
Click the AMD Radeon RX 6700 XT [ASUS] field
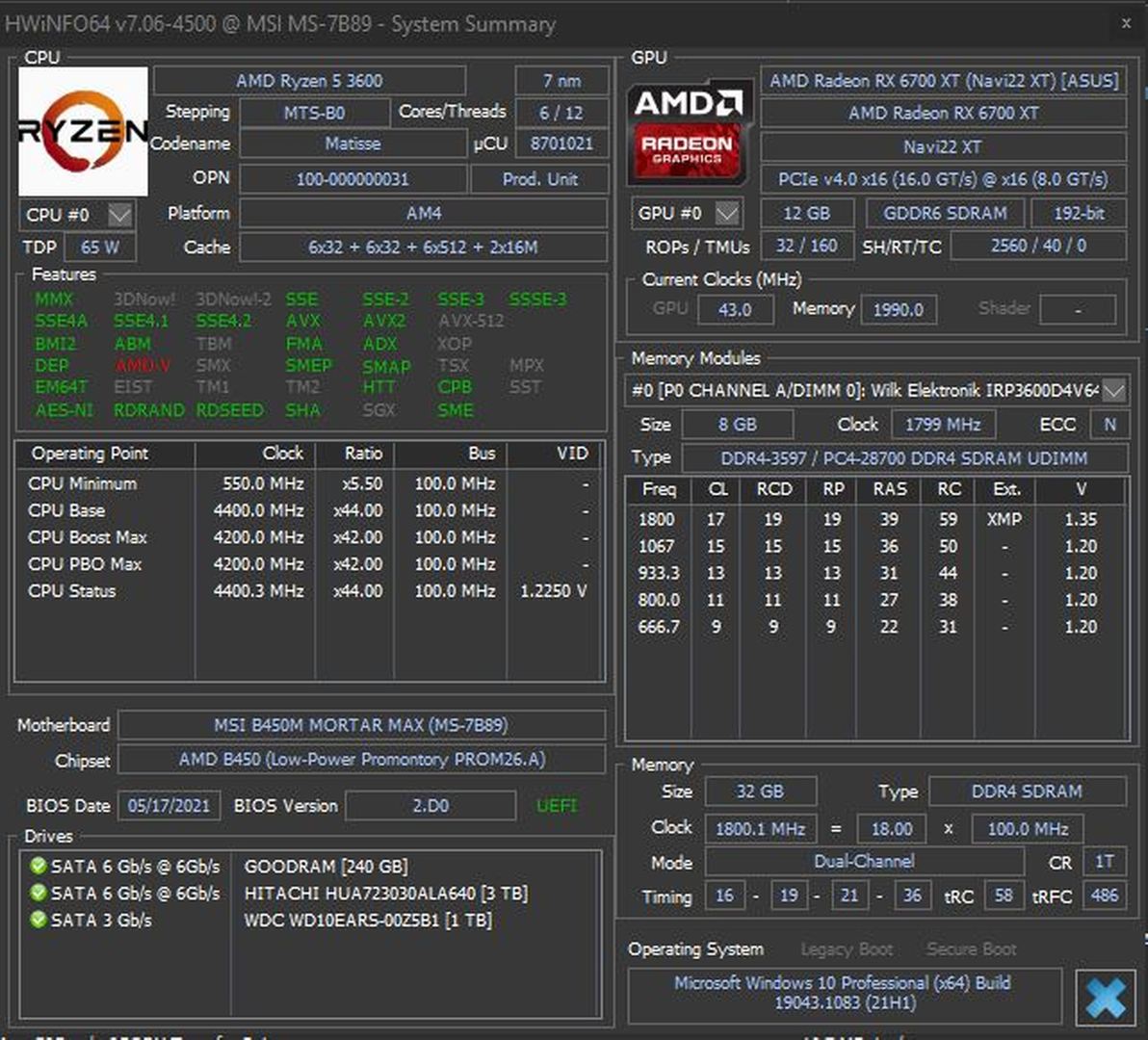tap(944, 81)
